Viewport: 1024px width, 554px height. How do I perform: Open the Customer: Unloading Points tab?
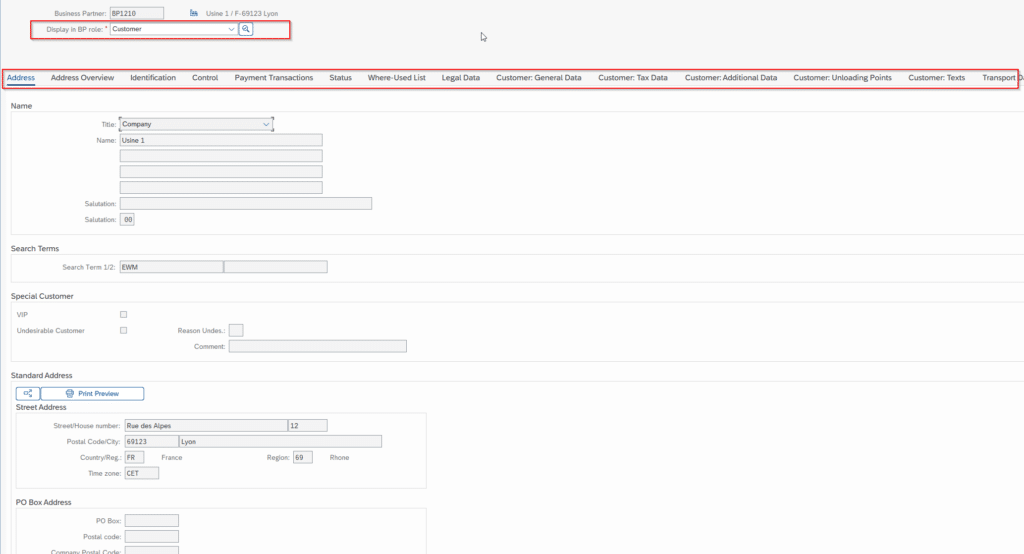842,78
